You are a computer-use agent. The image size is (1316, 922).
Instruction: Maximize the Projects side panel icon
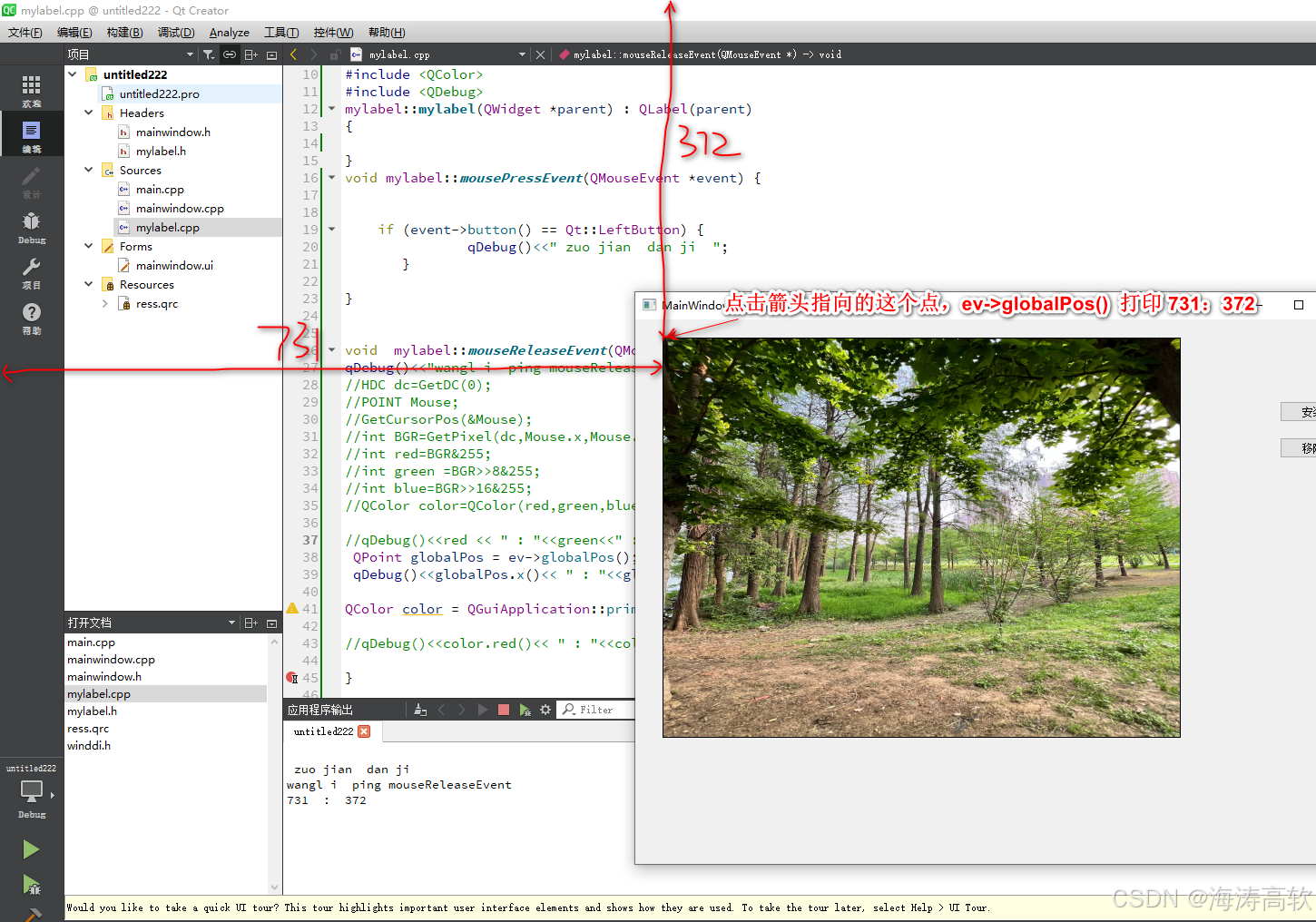(x=271, y=54)
